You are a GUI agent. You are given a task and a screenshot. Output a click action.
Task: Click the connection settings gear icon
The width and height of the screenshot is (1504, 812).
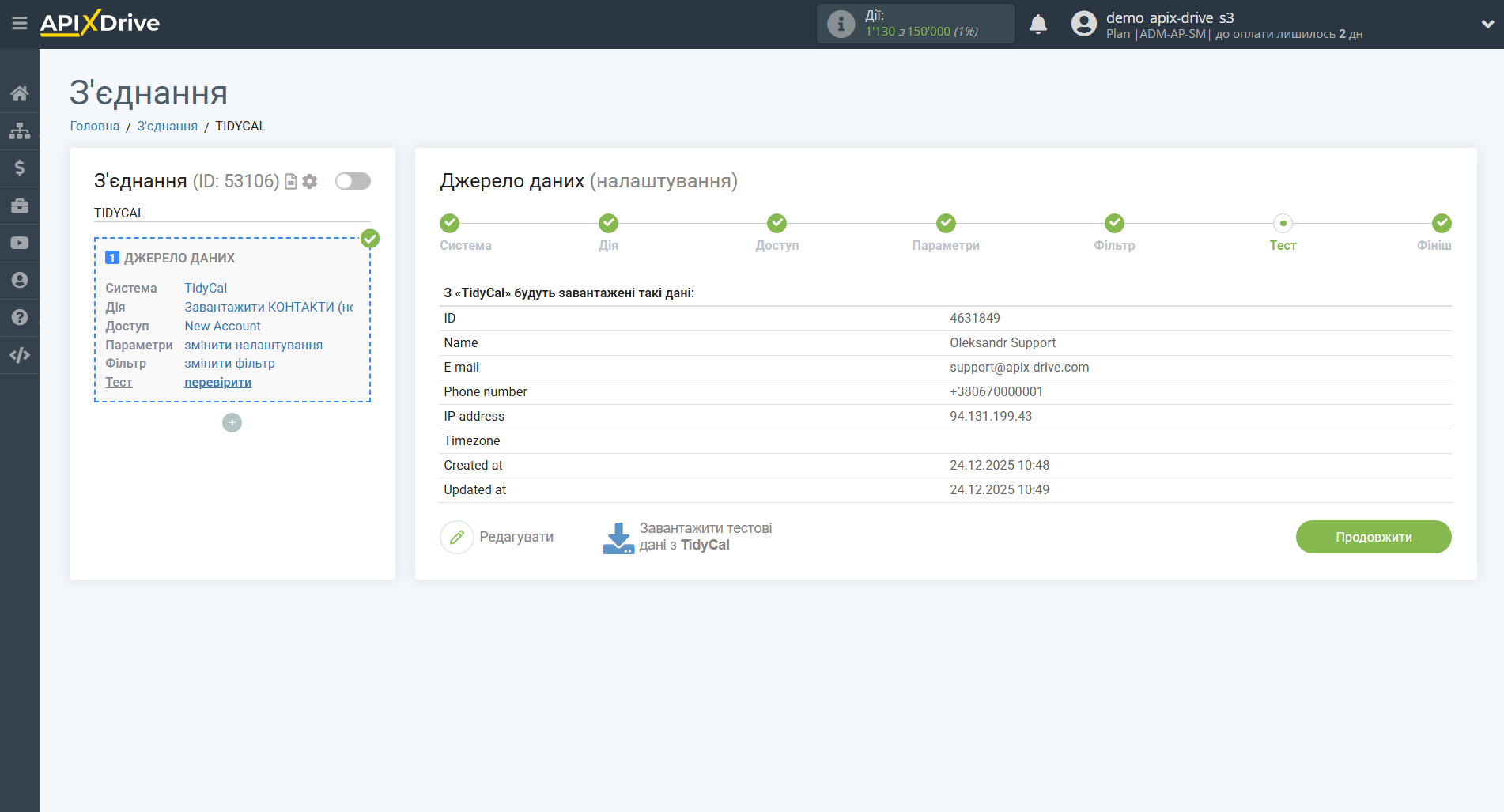tap(310, 182)
